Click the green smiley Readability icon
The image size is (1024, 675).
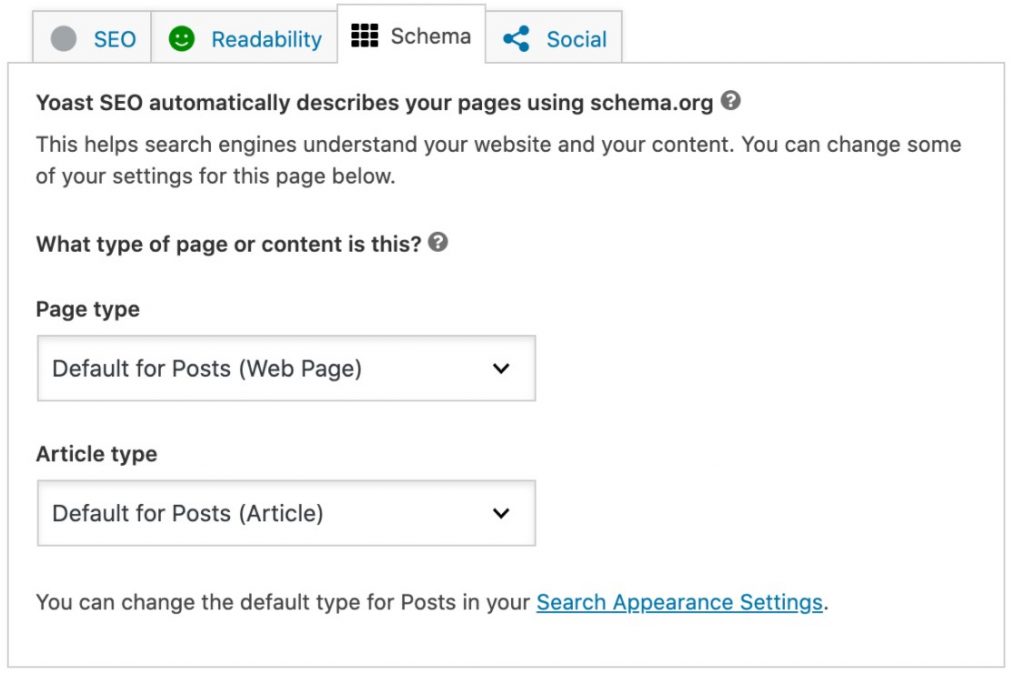point(181,39)
